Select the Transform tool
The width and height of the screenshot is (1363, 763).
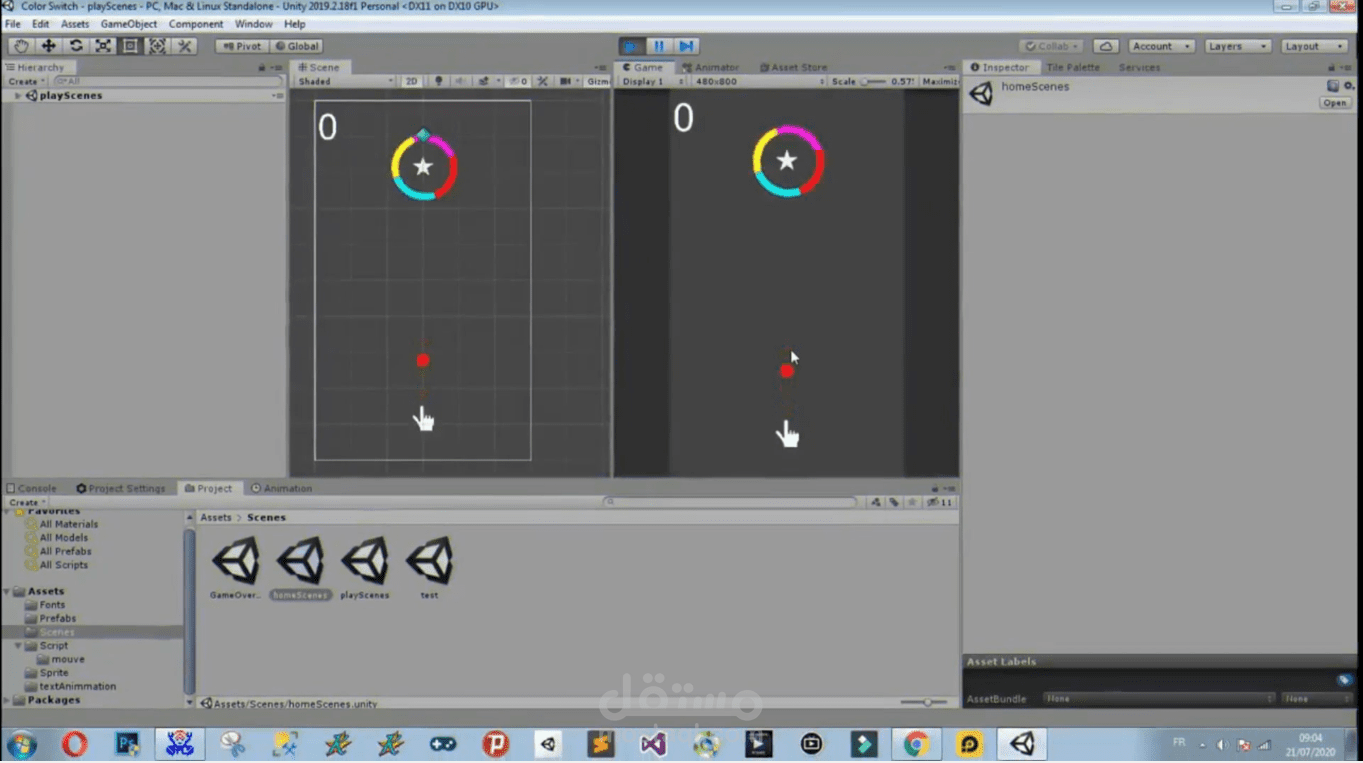(157, 46)
